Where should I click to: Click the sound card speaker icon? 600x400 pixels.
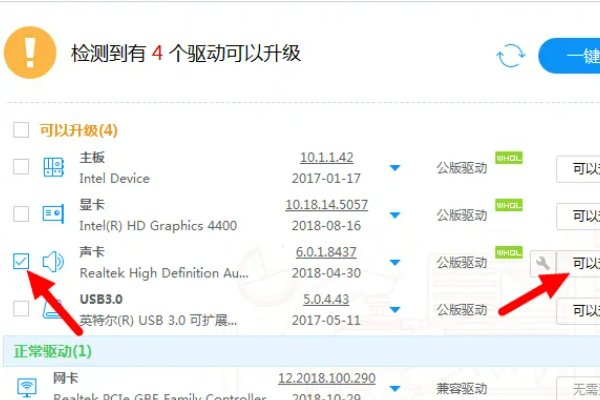[x=53, y=262]
